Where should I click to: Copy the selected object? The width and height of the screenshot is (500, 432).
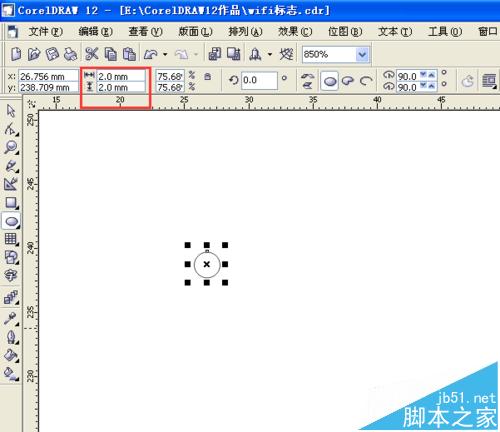(x=110, y=54)
